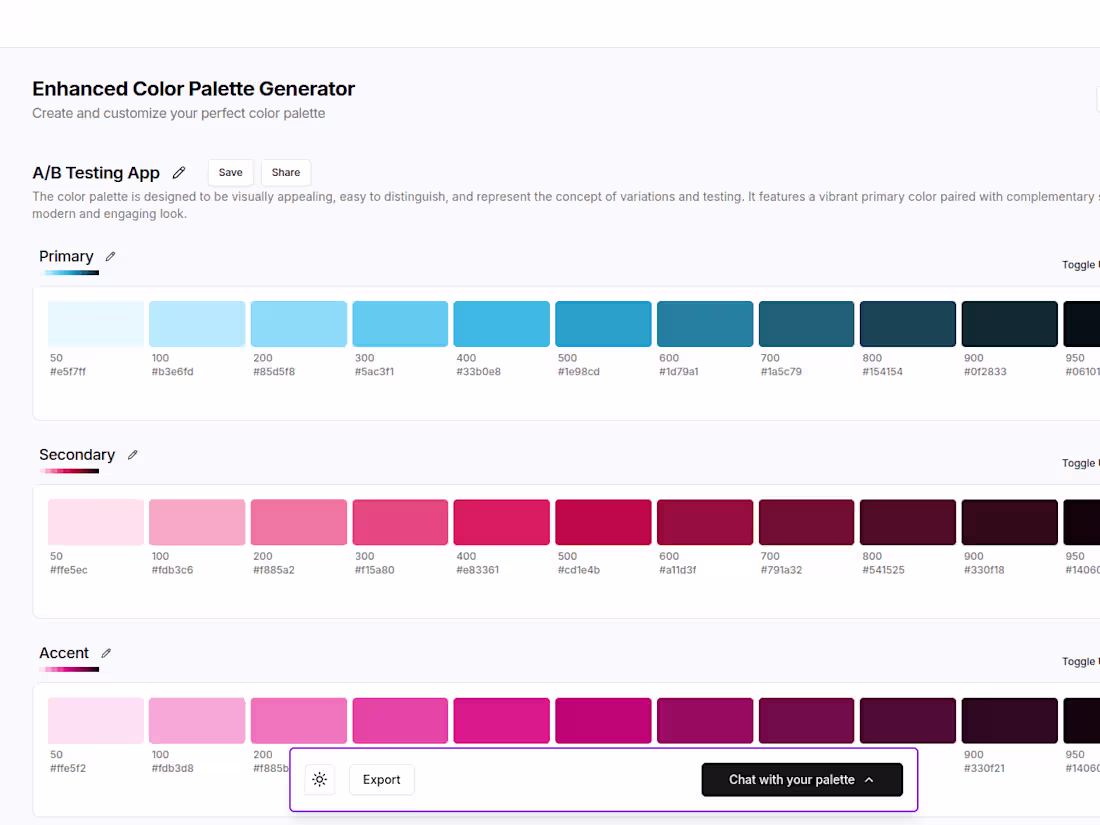The width and height of the screenshot is (1100, 825).
Task: Click the pencil icon next to Secondary
Action: [x=132, y=455]
